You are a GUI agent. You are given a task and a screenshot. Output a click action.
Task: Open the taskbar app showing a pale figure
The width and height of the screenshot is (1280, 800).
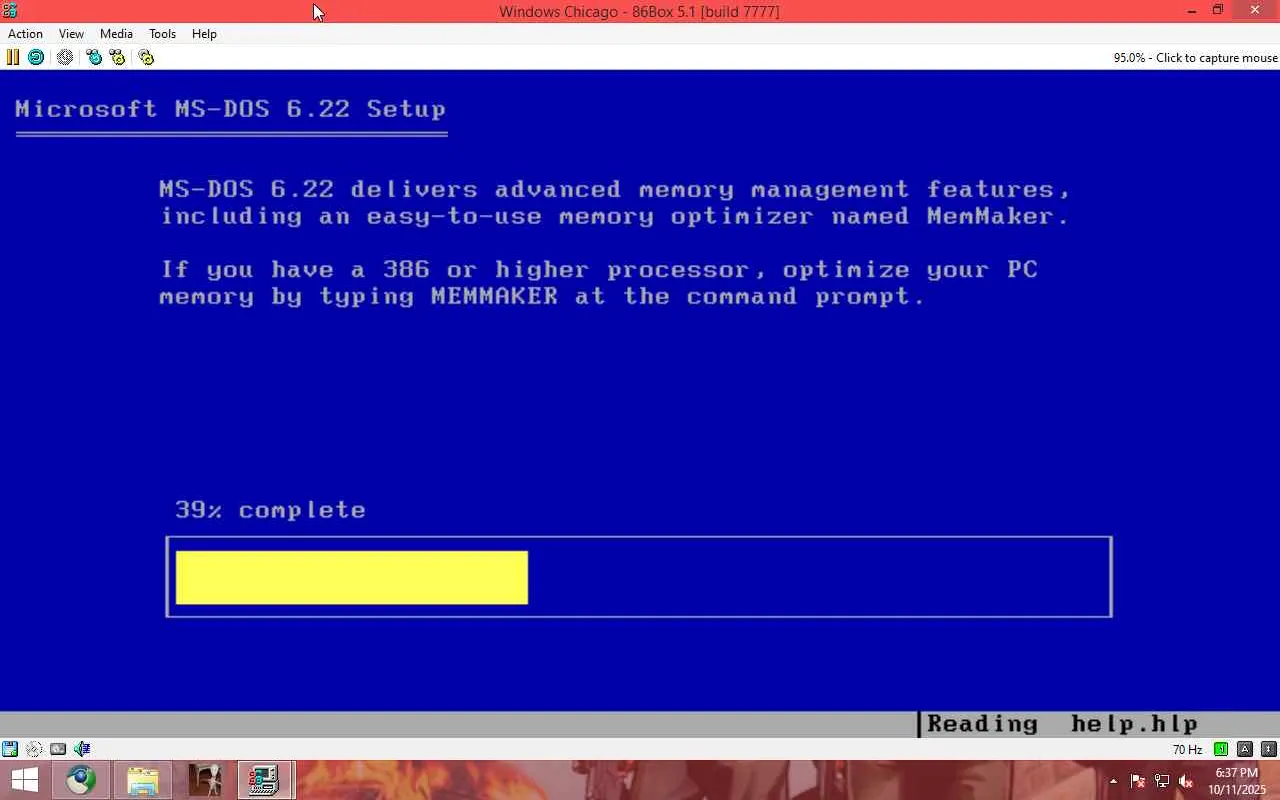[x=205, y=780]
